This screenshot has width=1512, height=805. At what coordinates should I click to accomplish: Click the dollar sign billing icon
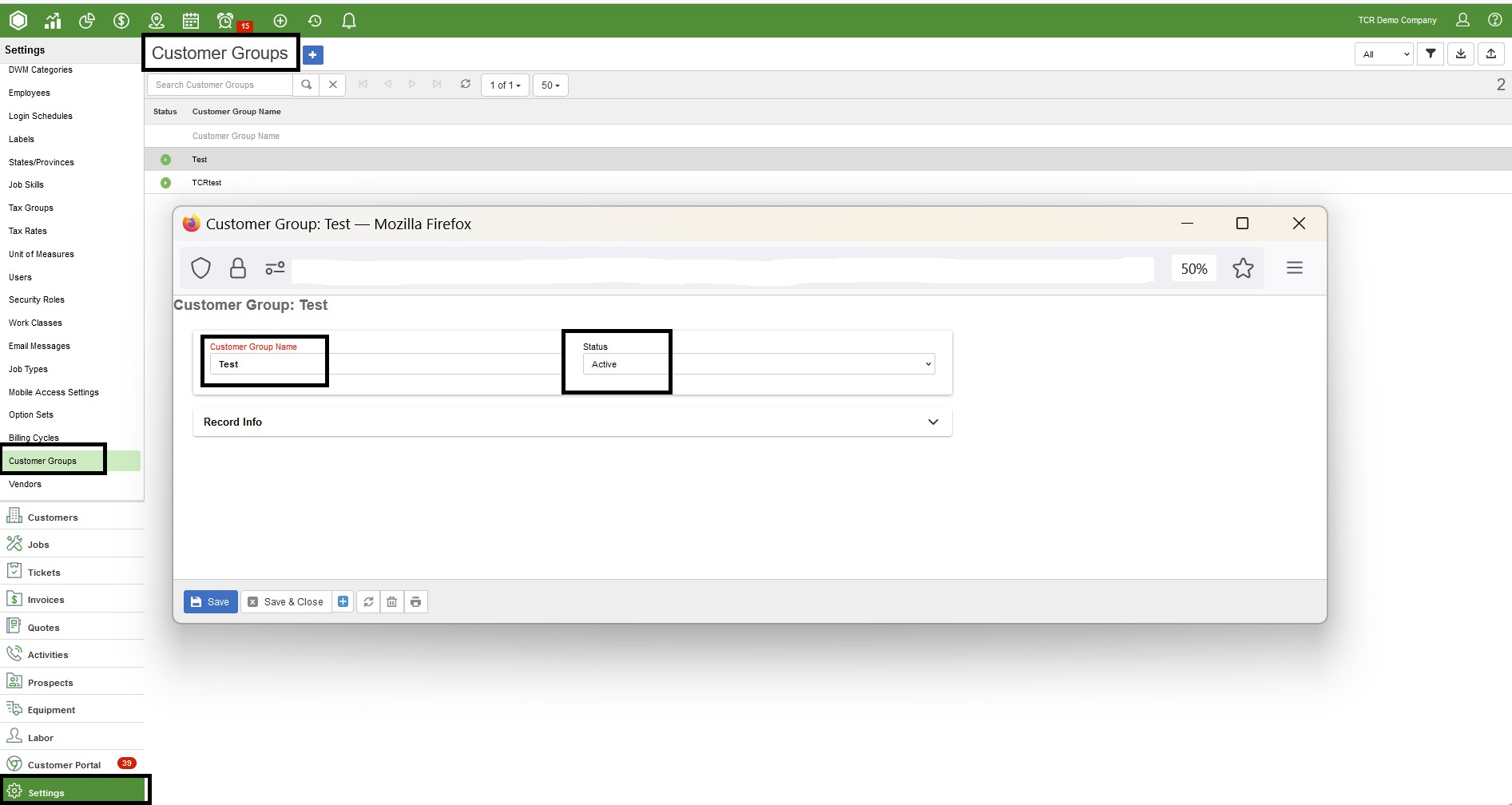pyautogui.click(x=121, y=21)
